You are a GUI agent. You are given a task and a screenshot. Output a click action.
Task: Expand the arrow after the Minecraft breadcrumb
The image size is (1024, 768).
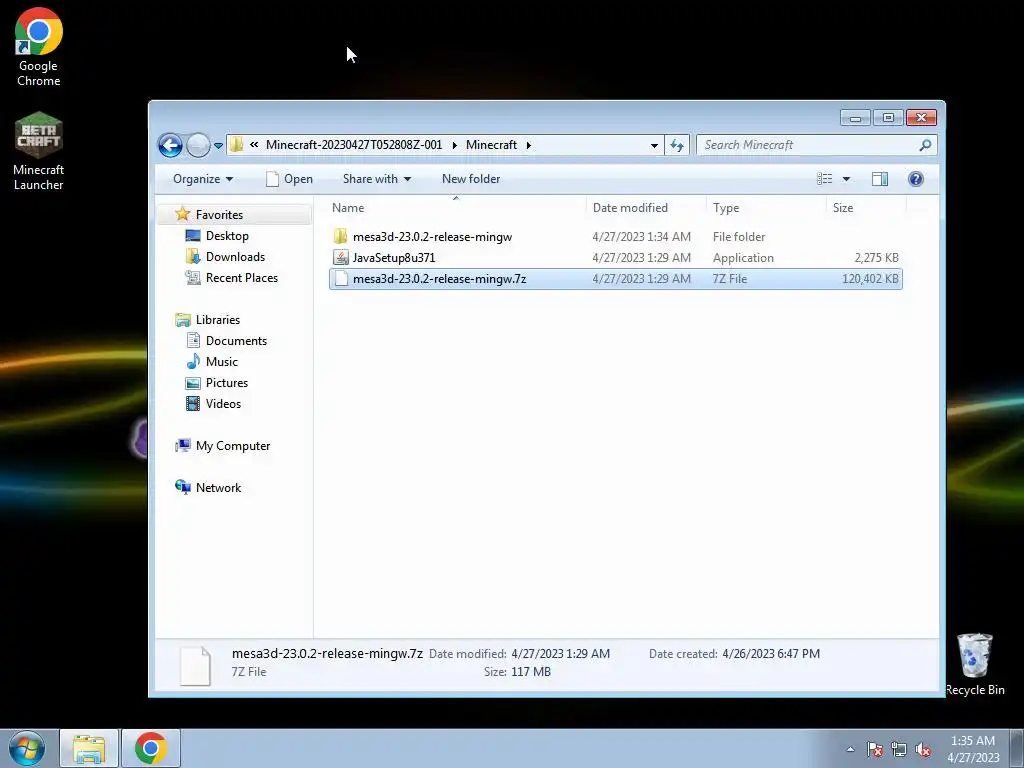coord(528,145)
